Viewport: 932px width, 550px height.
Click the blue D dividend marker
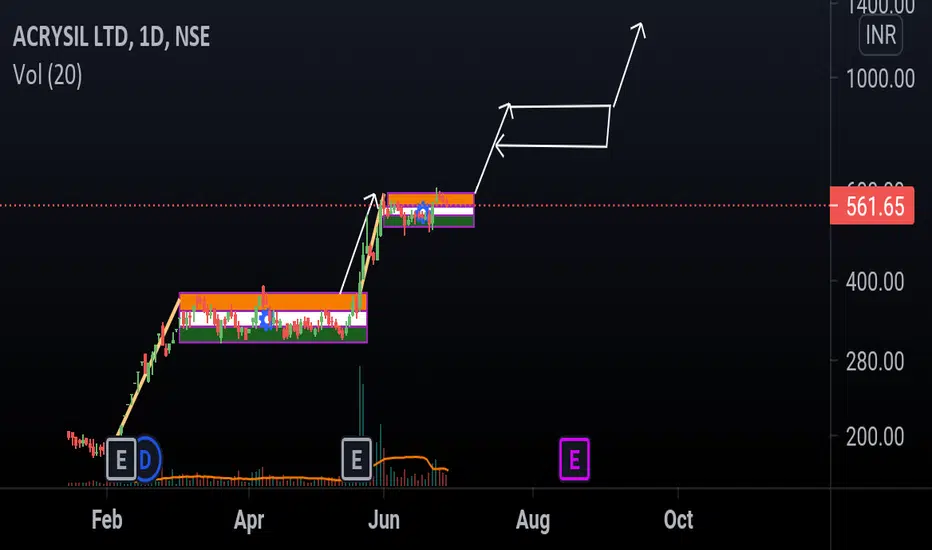(x=149, y=458)
